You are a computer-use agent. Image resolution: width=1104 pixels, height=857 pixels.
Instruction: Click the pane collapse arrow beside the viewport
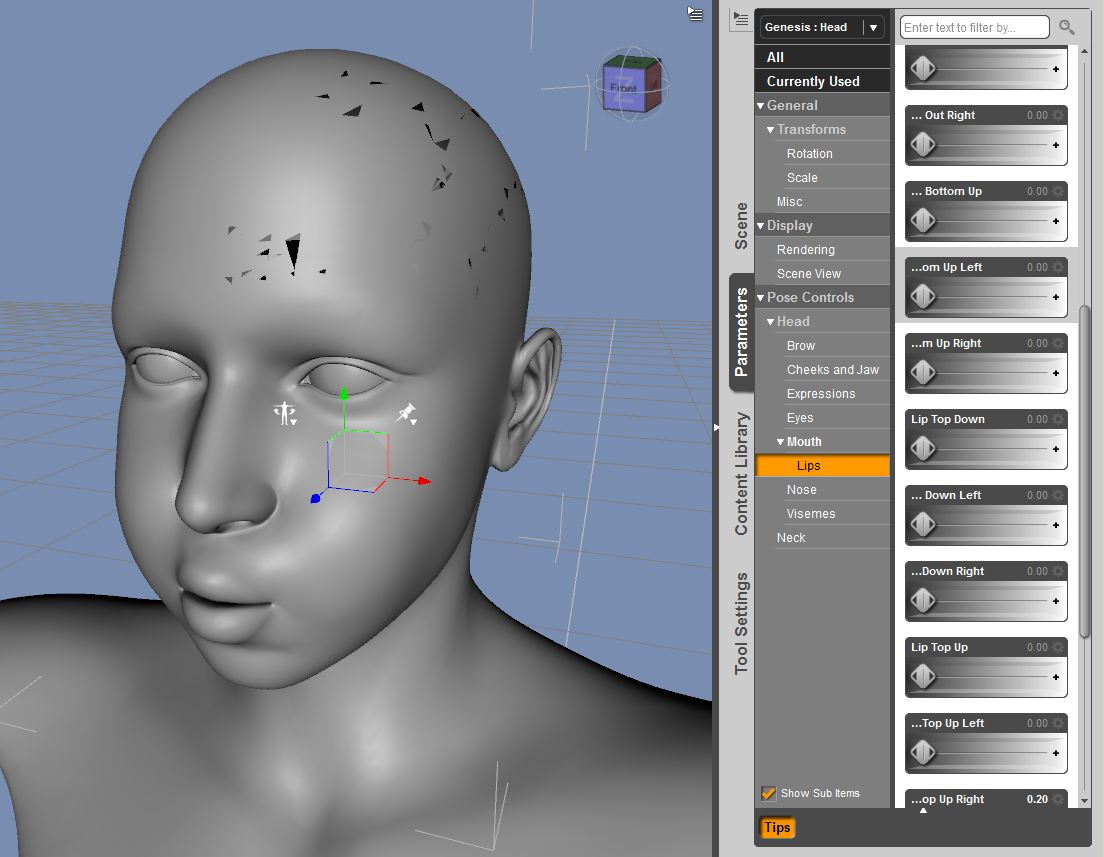[x=716, y=427]
